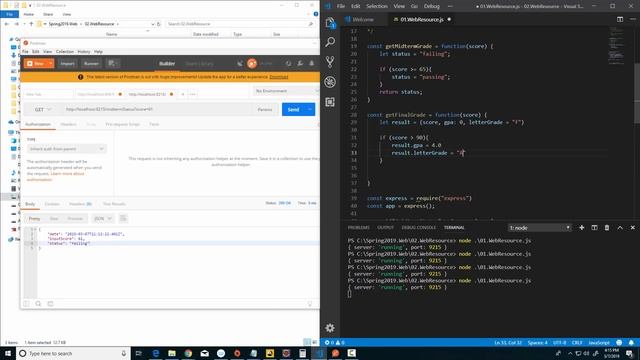
Task: Select the Raw response view
Action: tap(54, 218)
